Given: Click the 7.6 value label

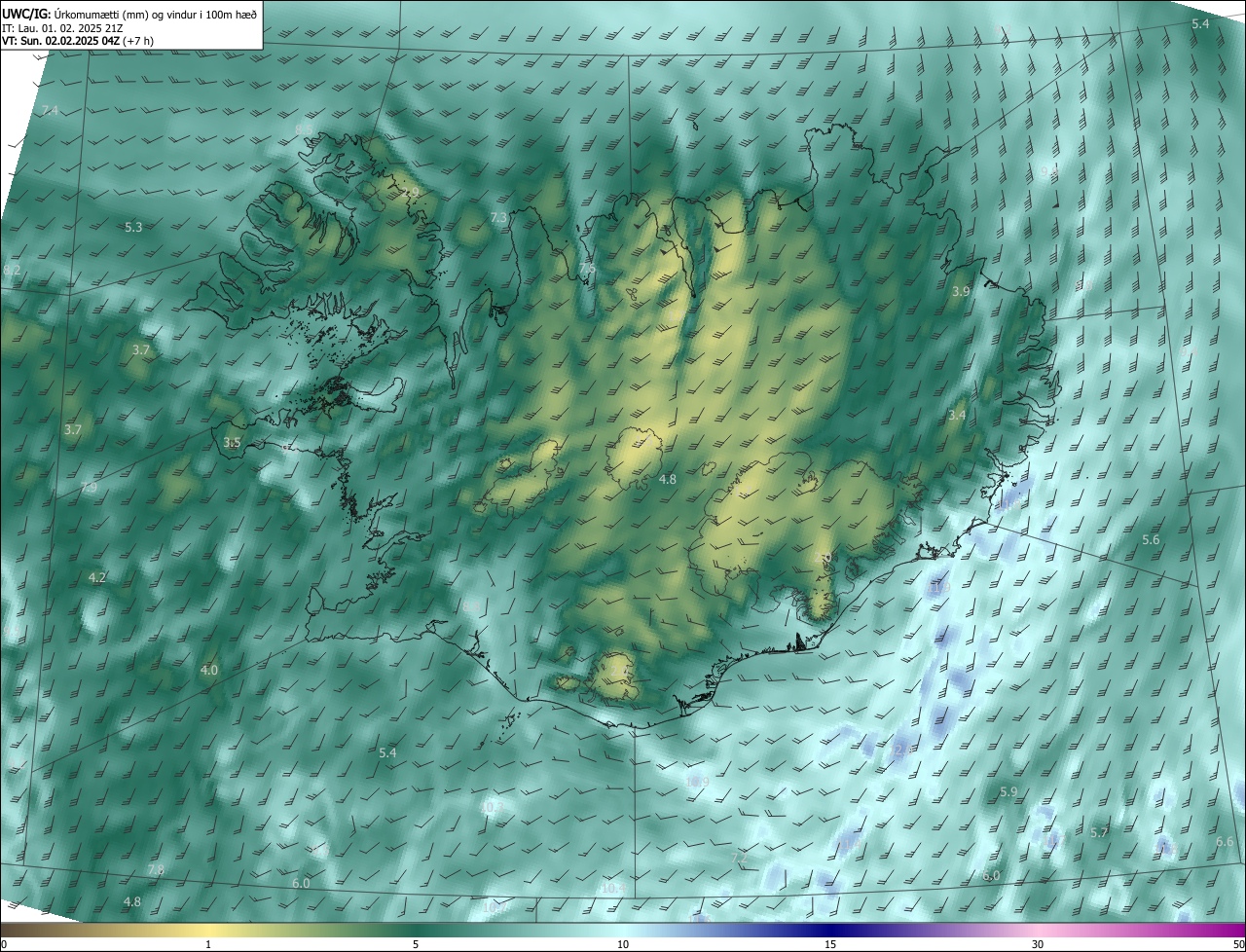Looking at the screenshot, I should tap(587, 269).
